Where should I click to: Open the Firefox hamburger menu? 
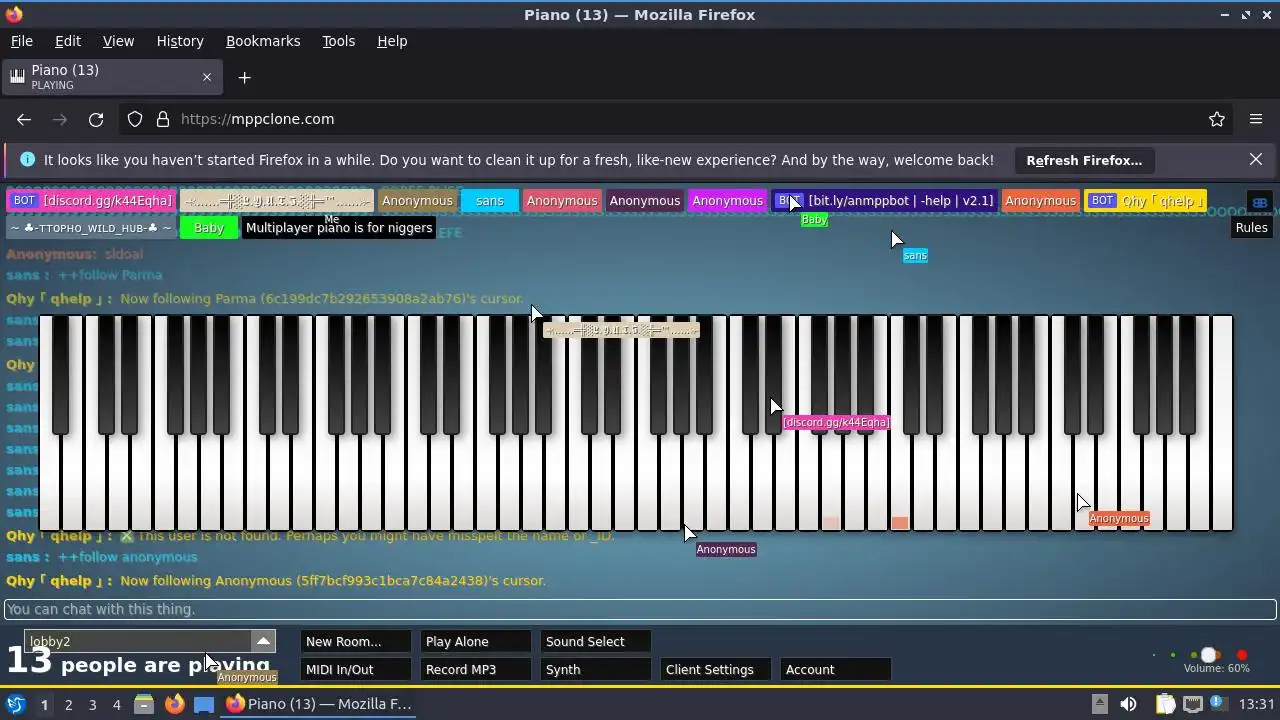pyautogui.click(x=1256, y=119)
